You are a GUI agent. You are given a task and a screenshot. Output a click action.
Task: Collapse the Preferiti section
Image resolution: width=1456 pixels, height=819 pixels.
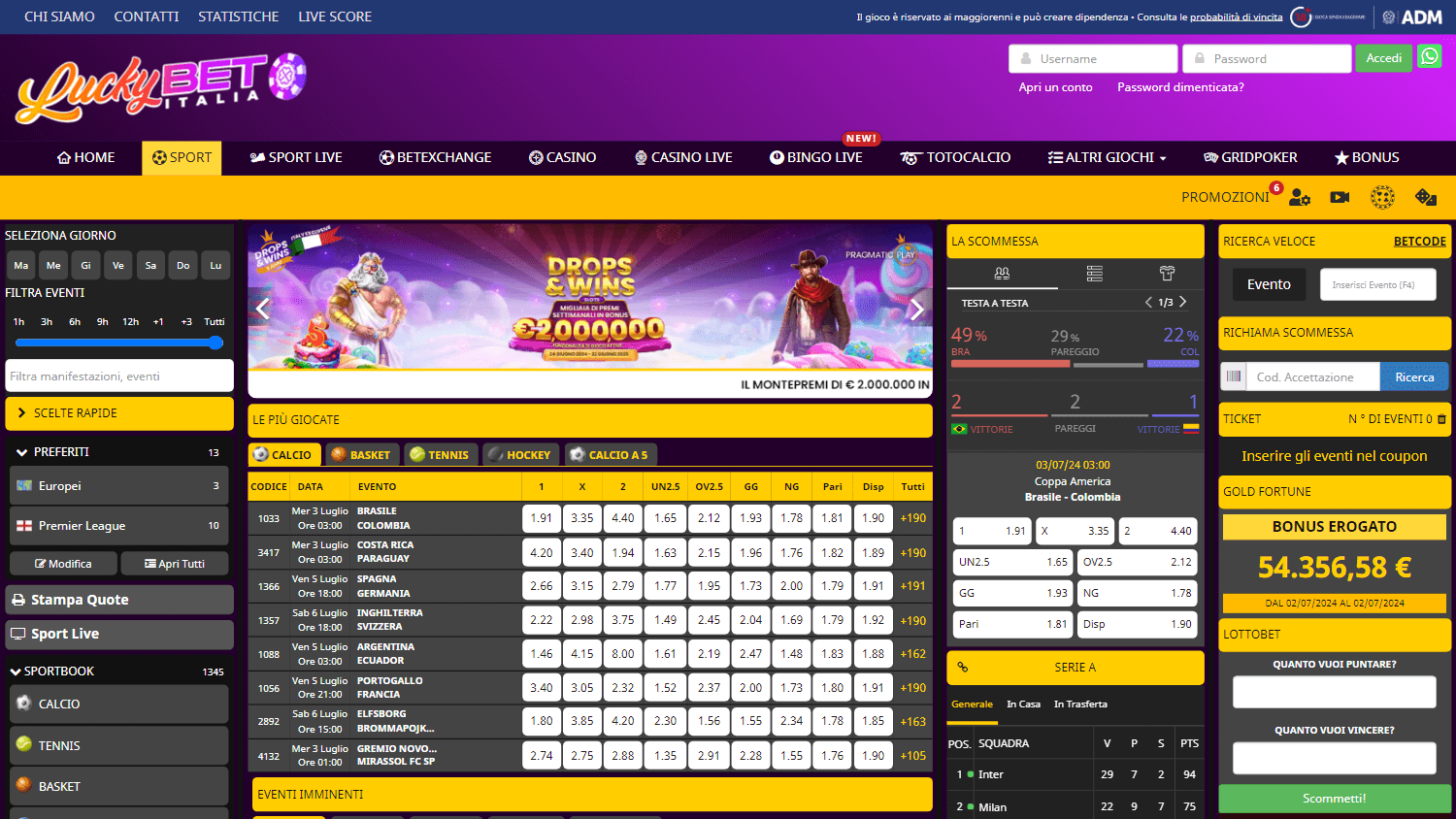[119, 452]
